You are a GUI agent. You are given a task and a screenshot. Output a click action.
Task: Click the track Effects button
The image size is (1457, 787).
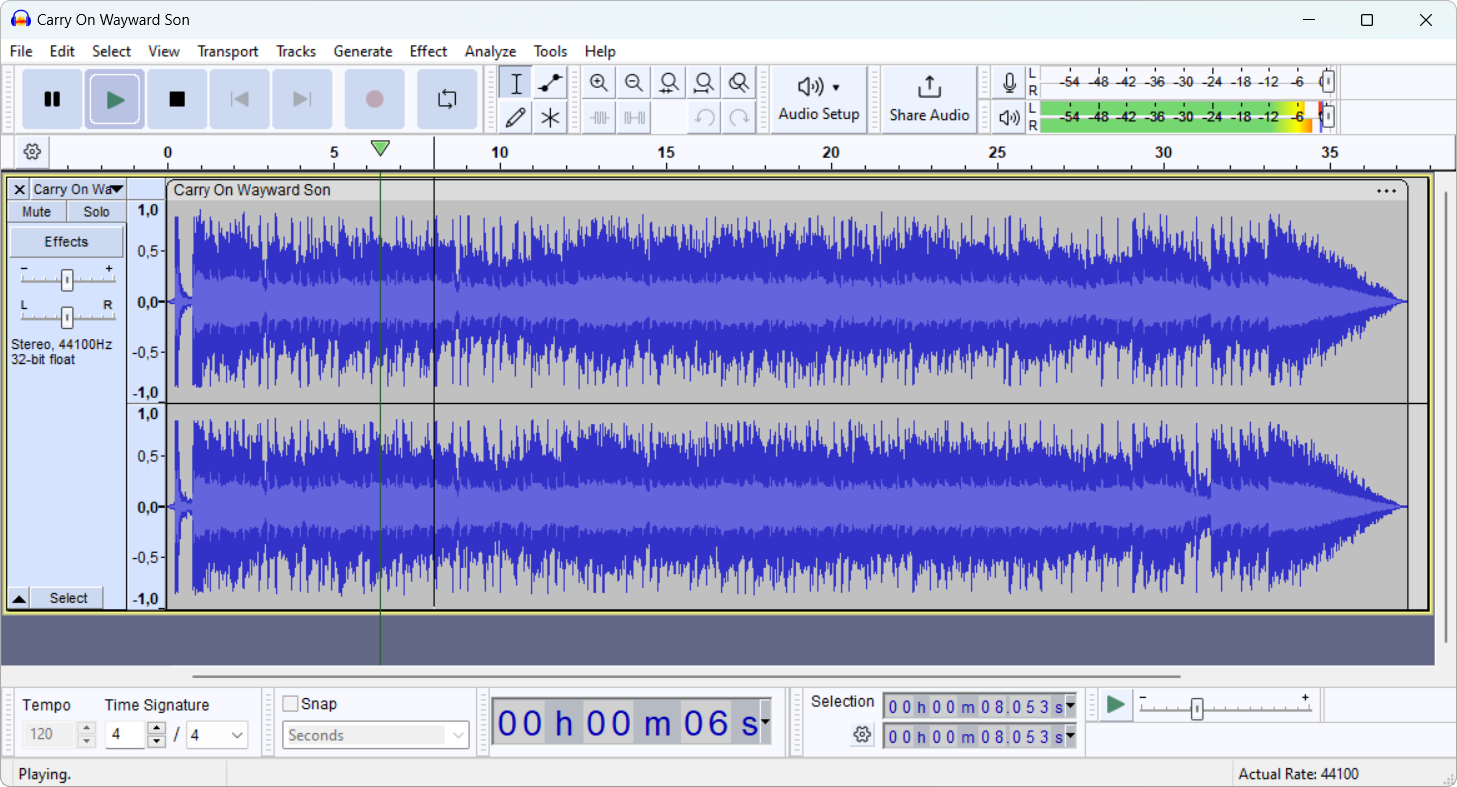[x=66, y=242]
